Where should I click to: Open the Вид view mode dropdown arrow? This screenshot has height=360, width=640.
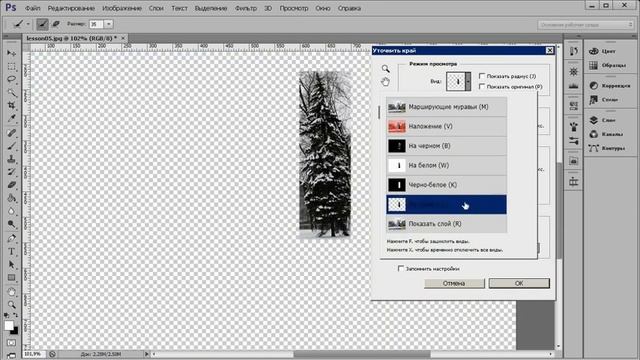tap(468, 81)
